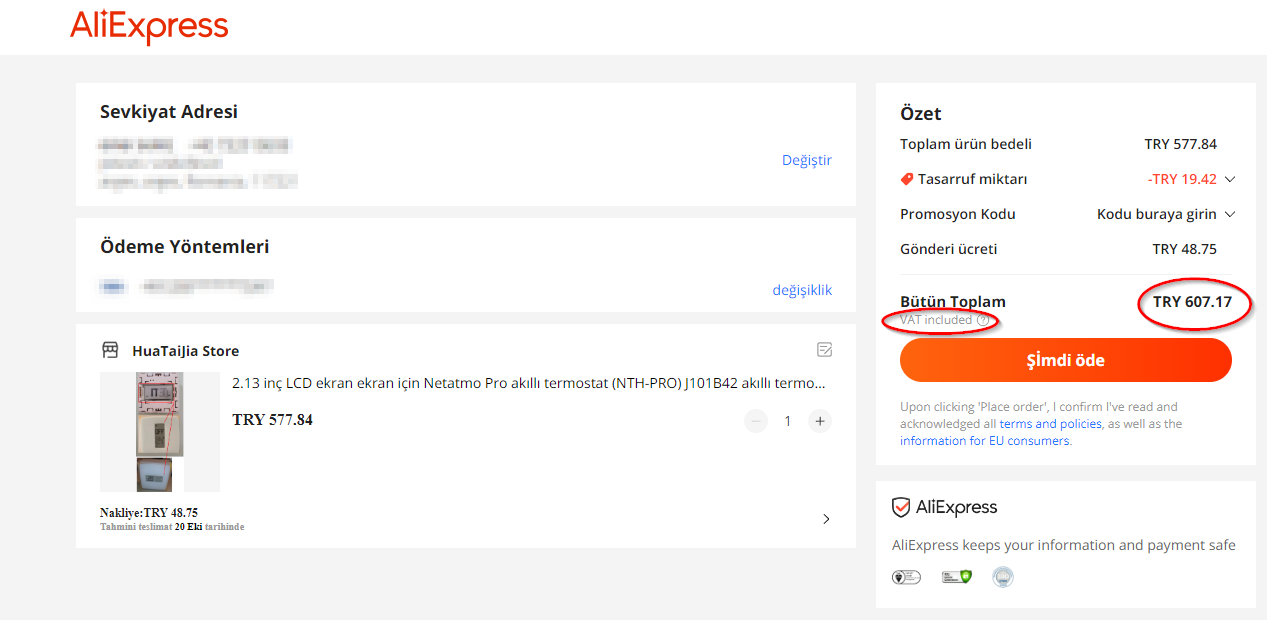This screenshot has height=620, width=1267.
Task: Expand the Tasarruf miktarı savings details
Action: tap(1230, 179)
